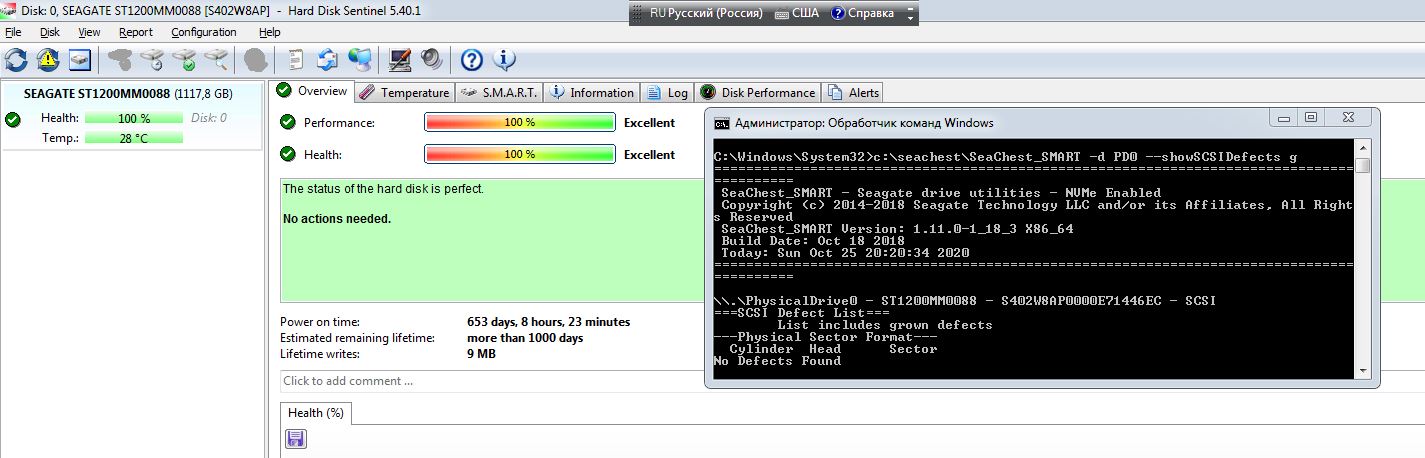This screenshot has width=1425, height=458.
Task: Switch to the S.M.A.R.T. tab
Action: pyautogui.click(x=499, y=92)
